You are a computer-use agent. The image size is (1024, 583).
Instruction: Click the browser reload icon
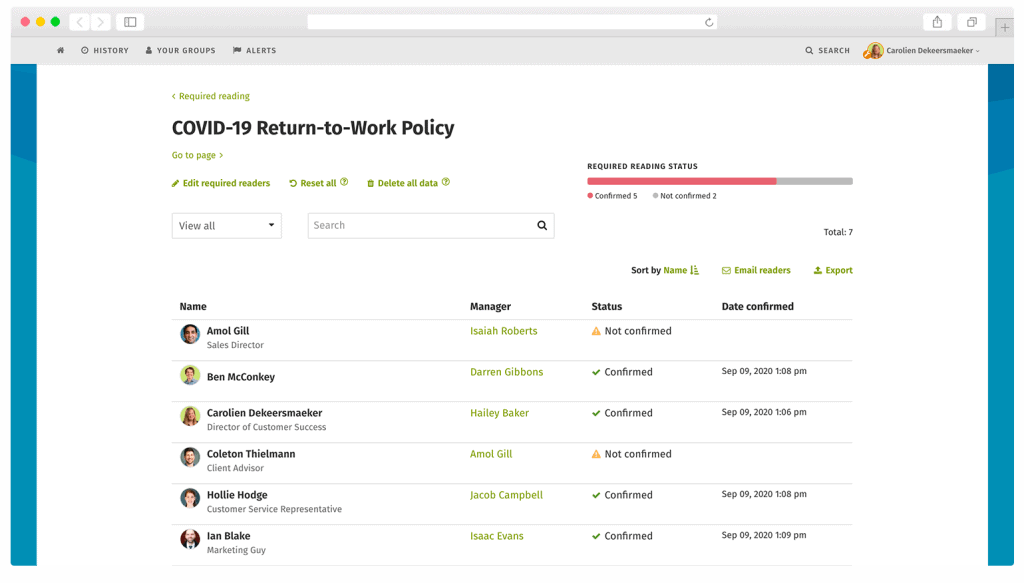709,22
